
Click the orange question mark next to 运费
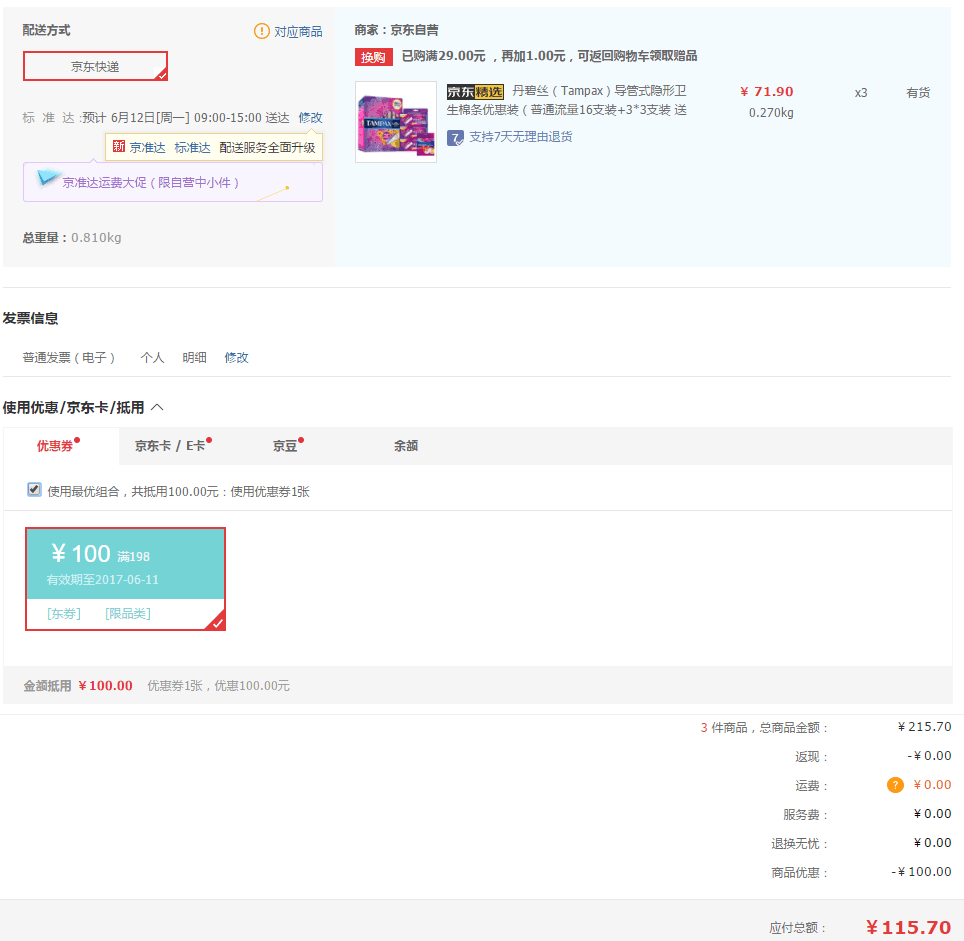point(895,785)
